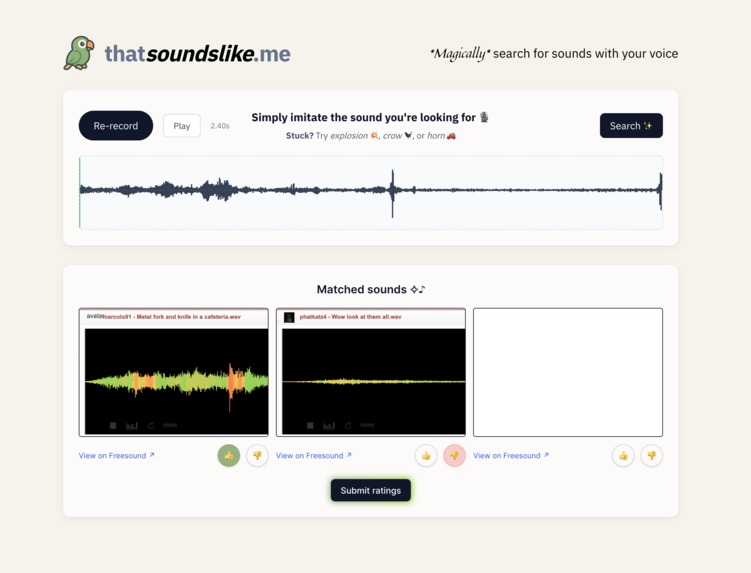The image size is (751, 573).
Task: Seek in the Metal fork and knife waveform
Action: (176, 382)
